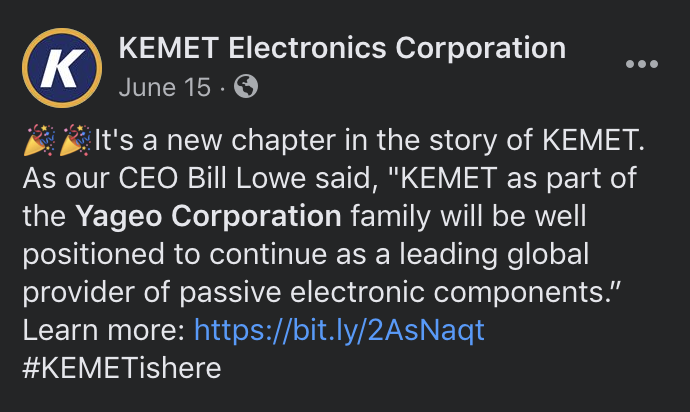Open the tagged Yageo Corporation page
The width and height of the screenshot is (690, 412).
tap(208, 217)
